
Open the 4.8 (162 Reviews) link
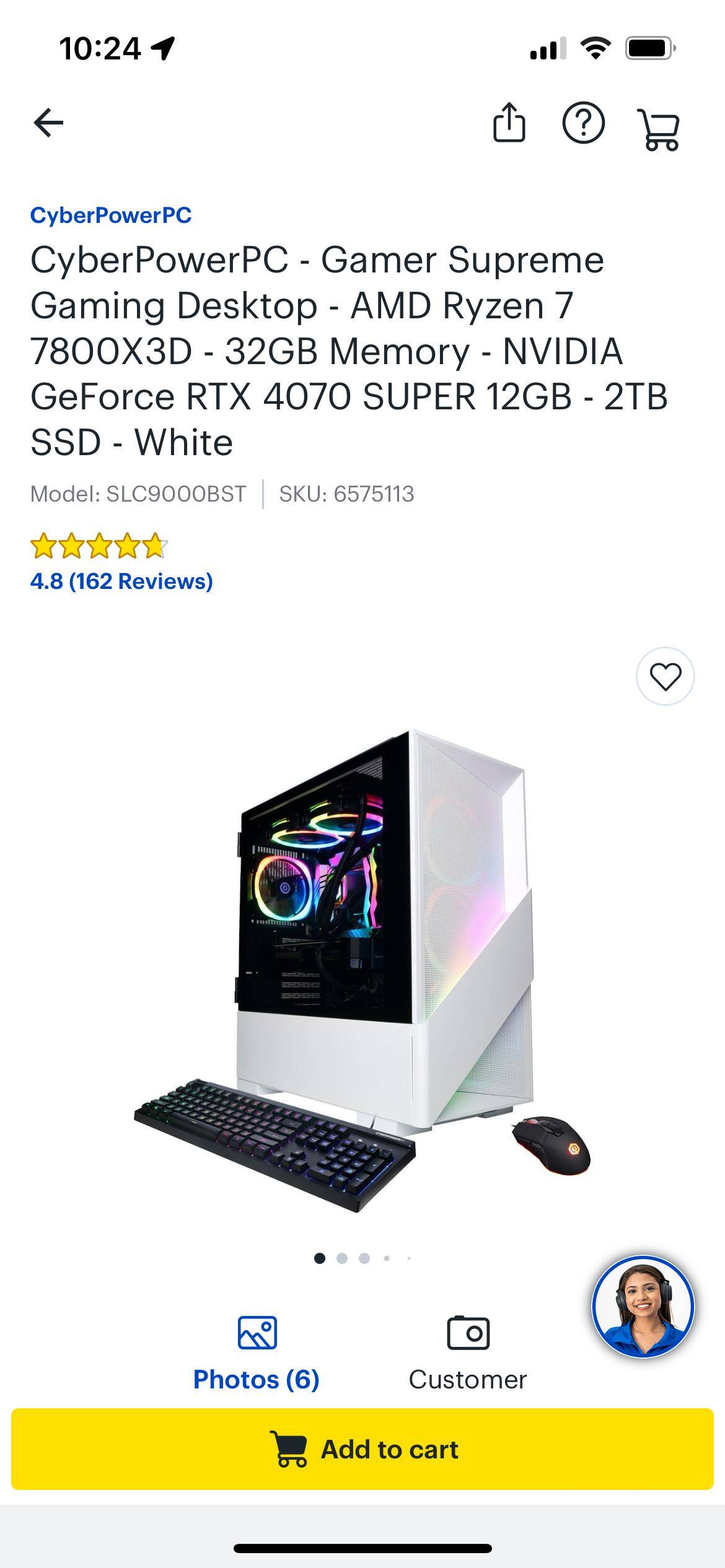pos(121,581)
